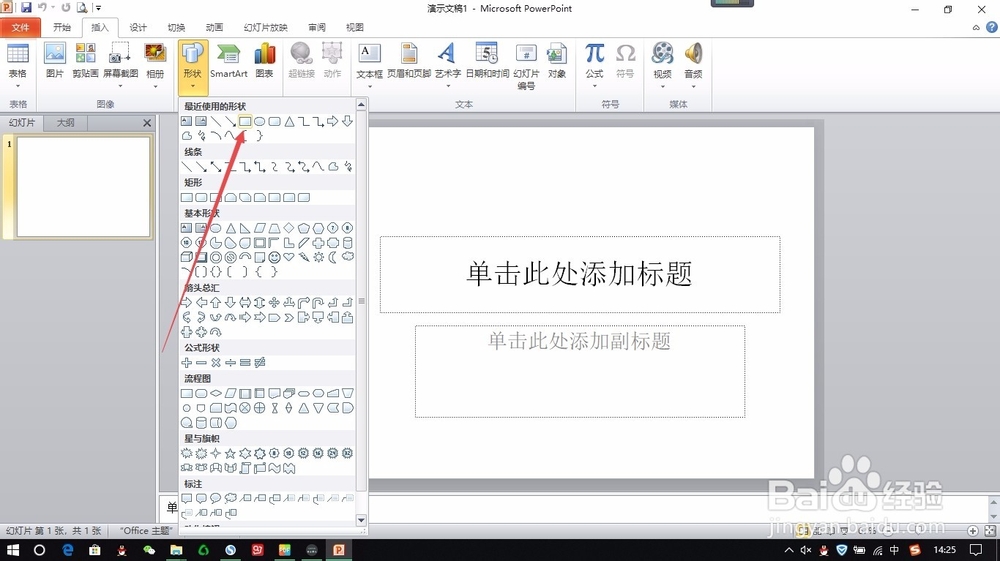Minimize the ribbon with caret button
The width and height of the screenshot is (1000, 561).
tap(976, 27)
